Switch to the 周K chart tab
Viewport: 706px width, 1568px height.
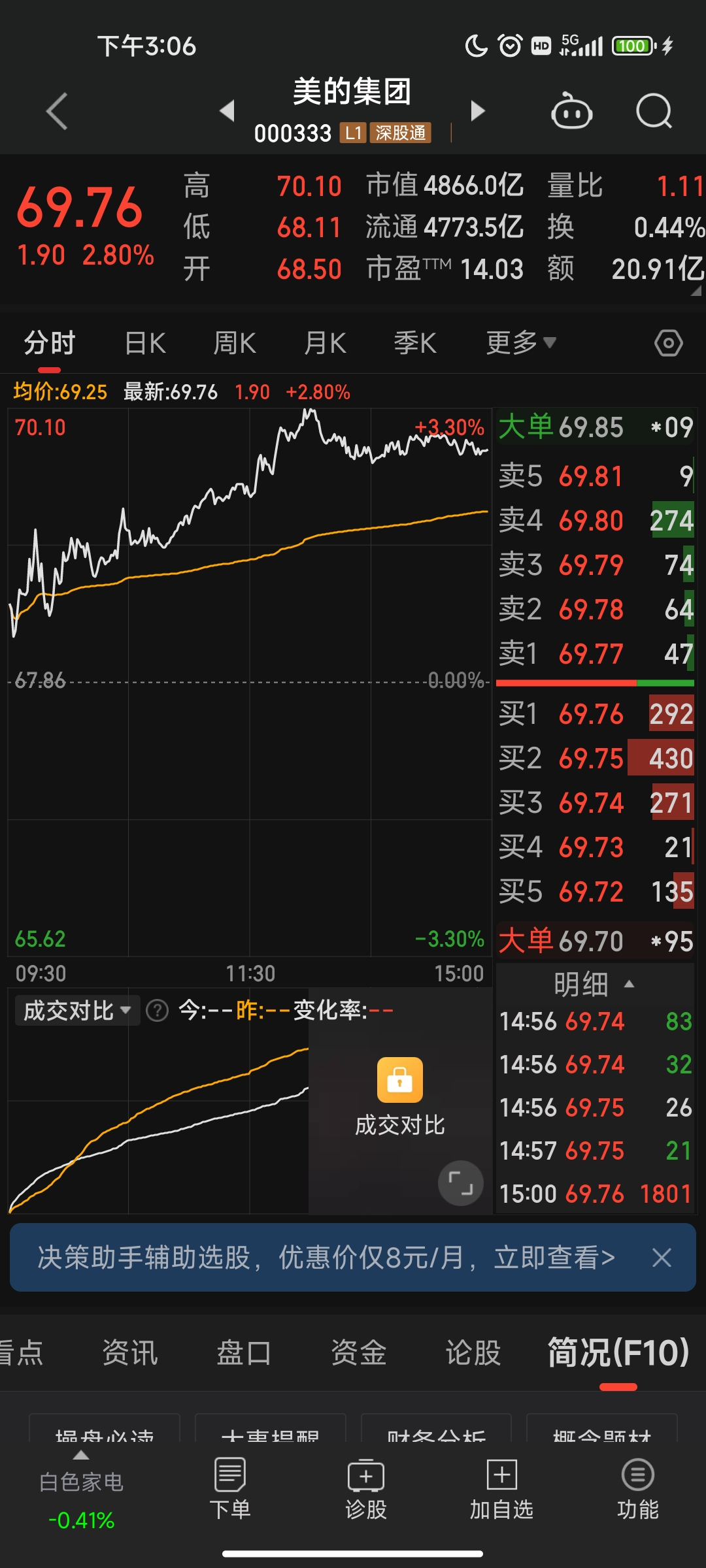tap(235, 343)
